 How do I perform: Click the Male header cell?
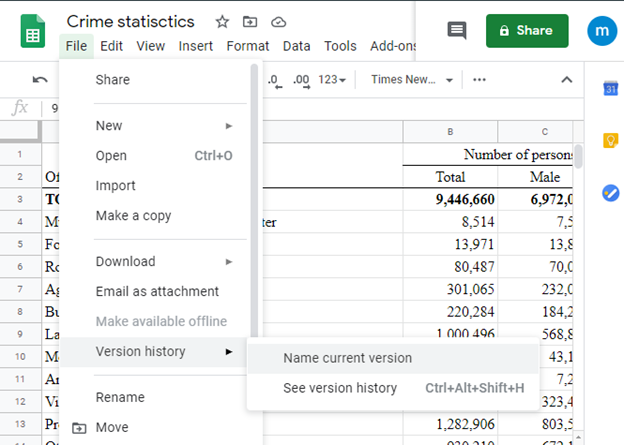[536, 177]
